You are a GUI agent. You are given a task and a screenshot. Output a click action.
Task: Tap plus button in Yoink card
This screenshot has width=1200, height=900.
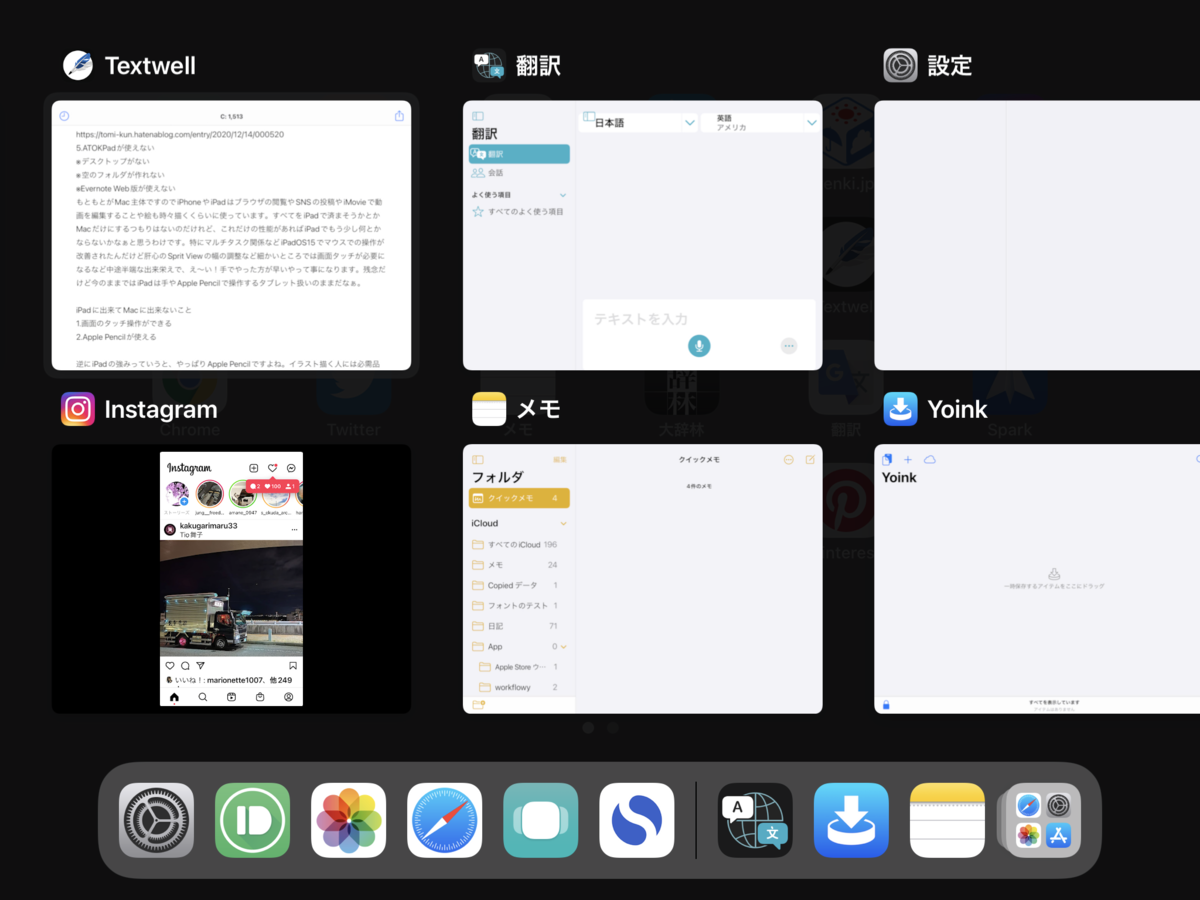pyautogui.click(x=908, y=459)
